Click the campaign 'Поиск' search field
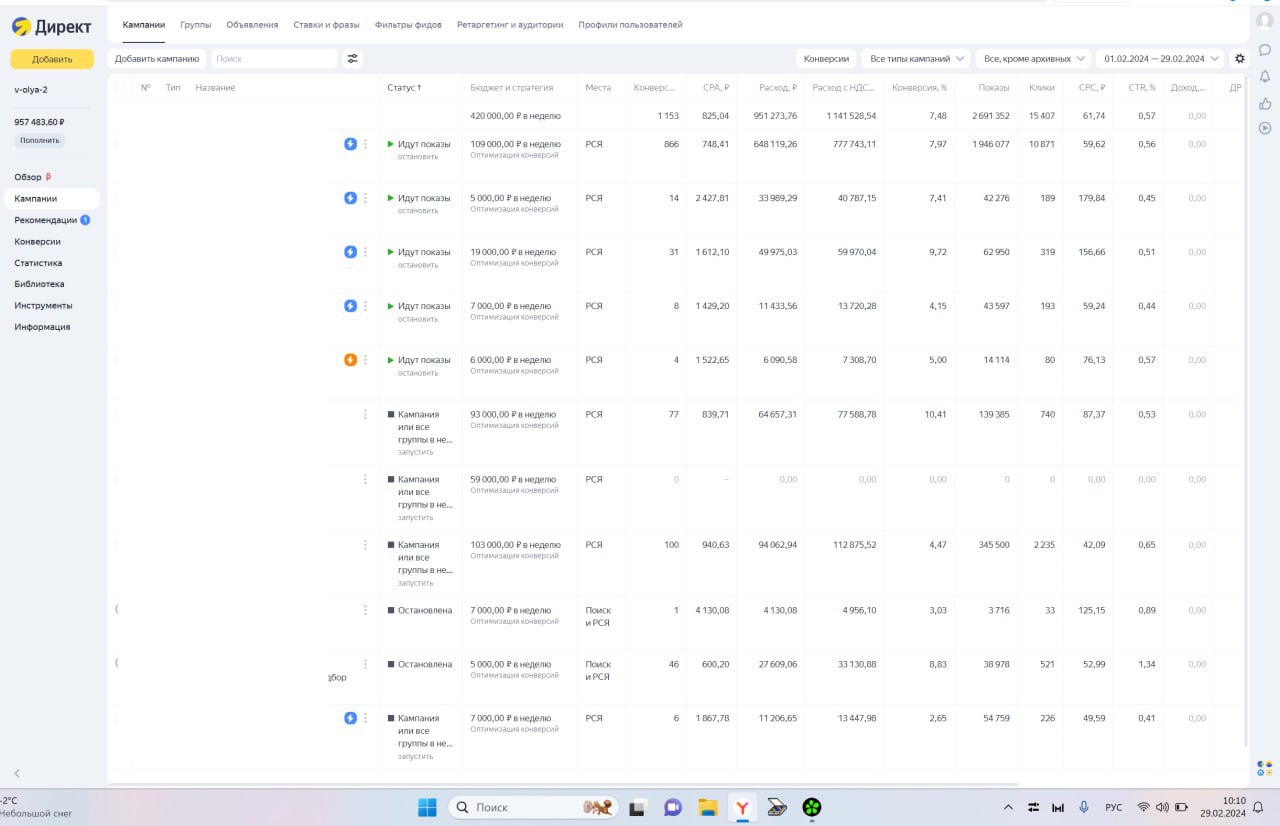Image resolution: width=1280 pixels, height=826 pixels. point(274,59)
